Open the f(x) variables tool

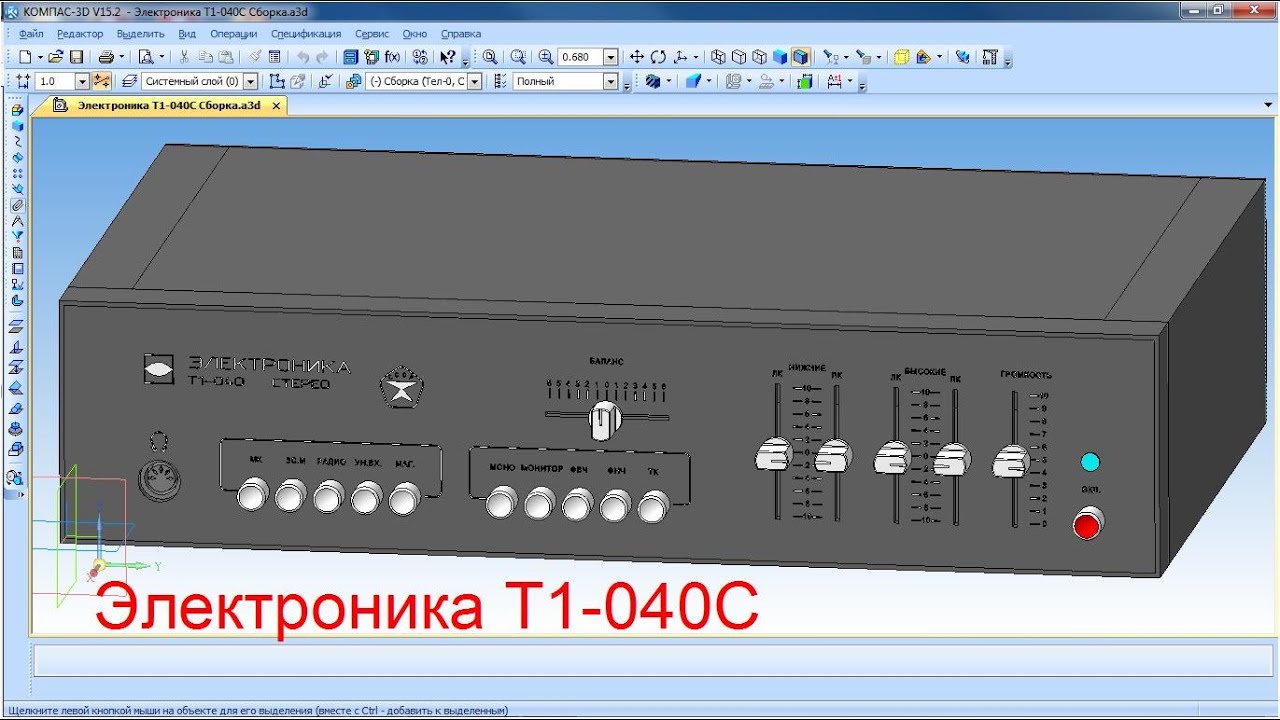pos(392,57)
